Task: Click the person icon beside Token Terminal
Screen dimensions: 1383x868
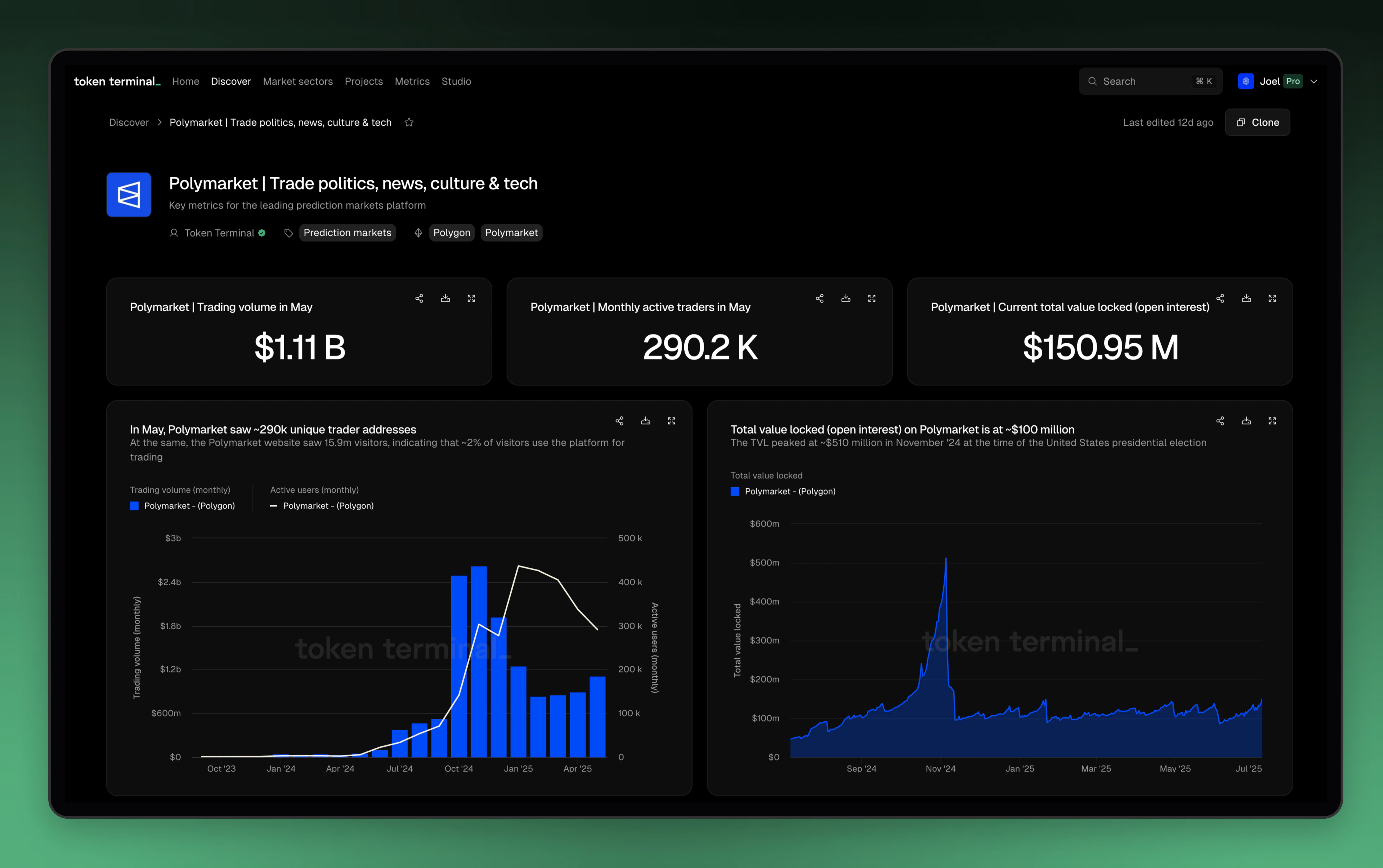Action: (x=174, y=233)
